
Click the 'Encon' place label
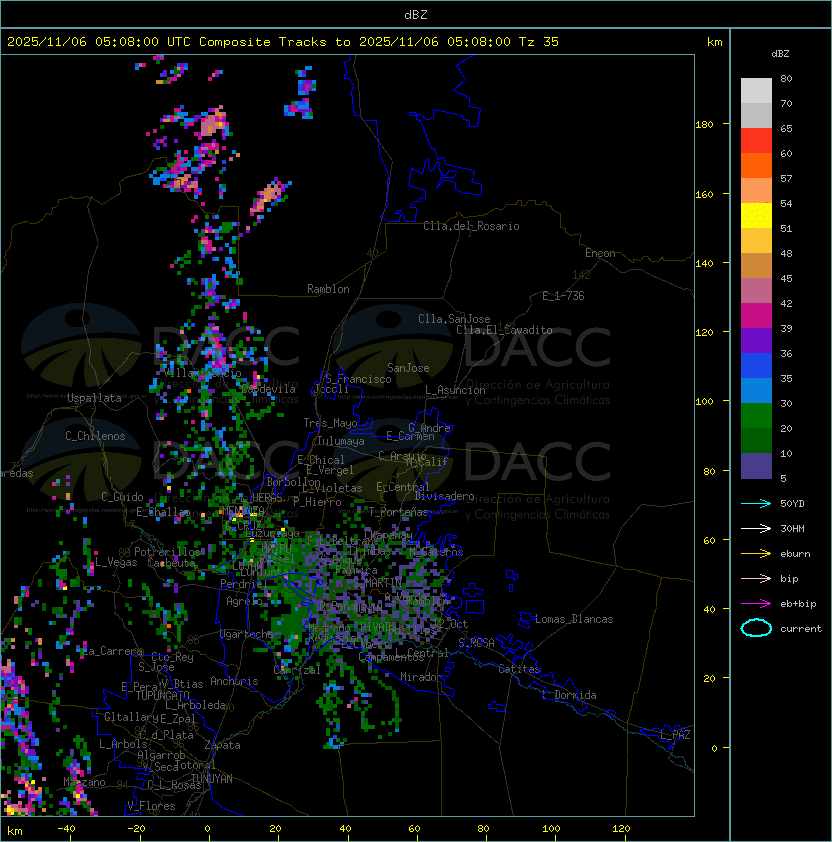[600, 253]
